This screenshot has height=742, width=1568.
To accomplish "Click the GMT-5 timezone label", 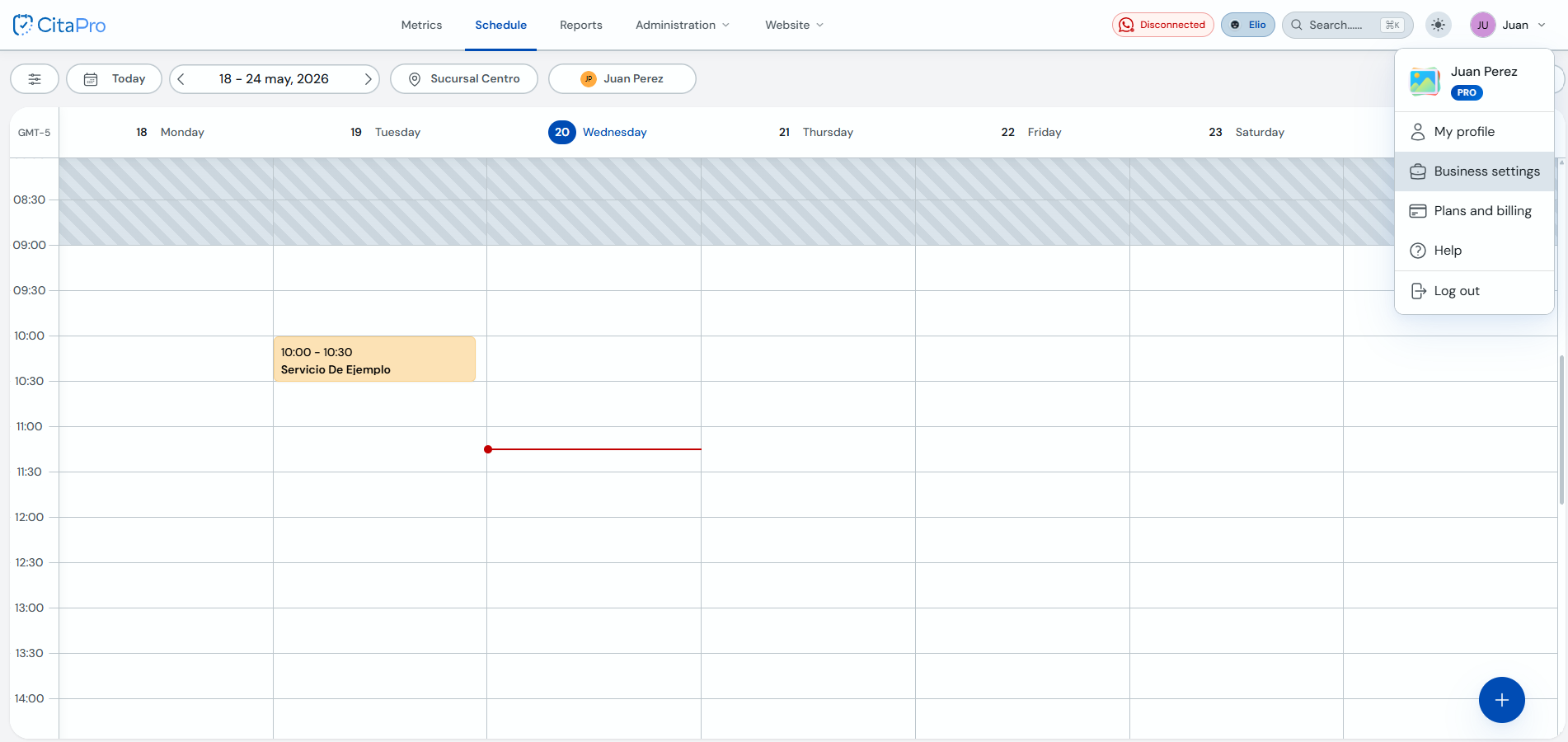I will [x=34, y=133].
